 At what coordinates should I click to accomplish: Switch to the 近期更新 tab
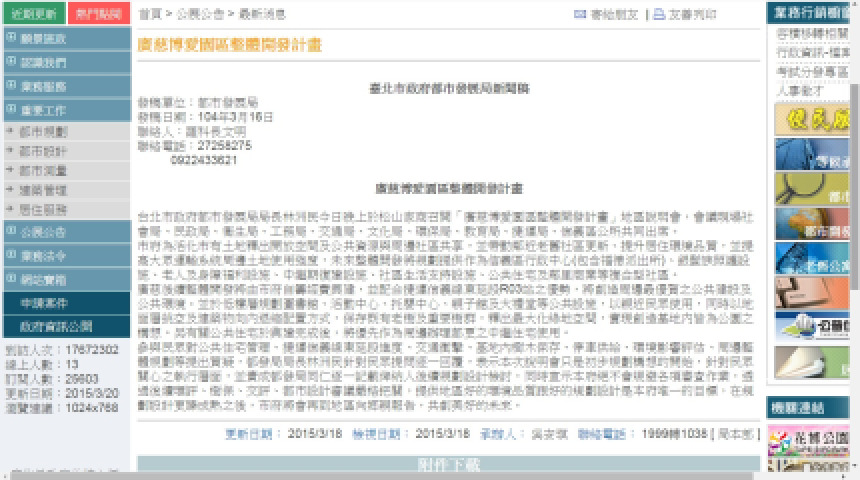click(x=32, y=14)
